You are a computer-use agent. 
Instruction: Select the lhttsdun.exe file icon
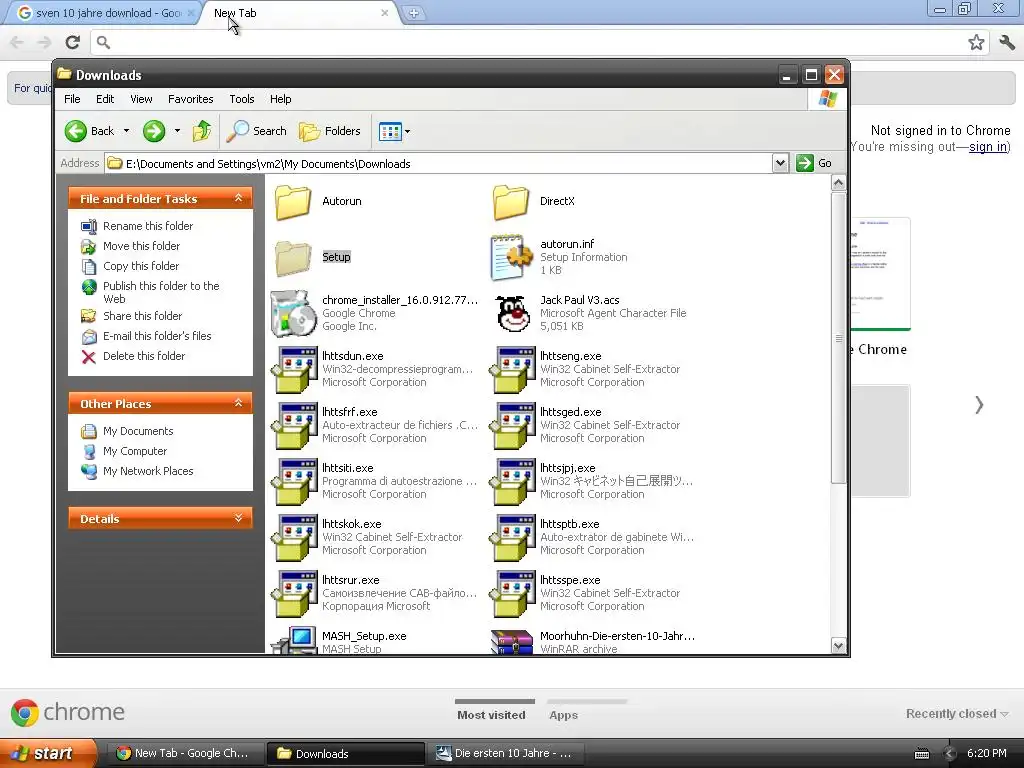point(293,370)
